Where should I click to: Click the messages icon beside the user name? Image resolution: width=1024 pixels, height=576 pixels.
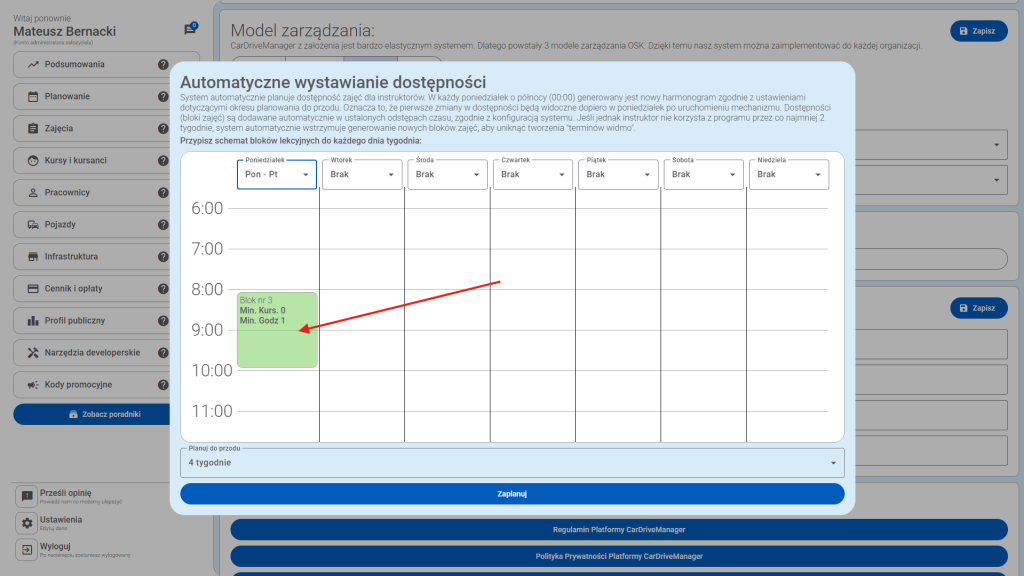coord(190,30)
